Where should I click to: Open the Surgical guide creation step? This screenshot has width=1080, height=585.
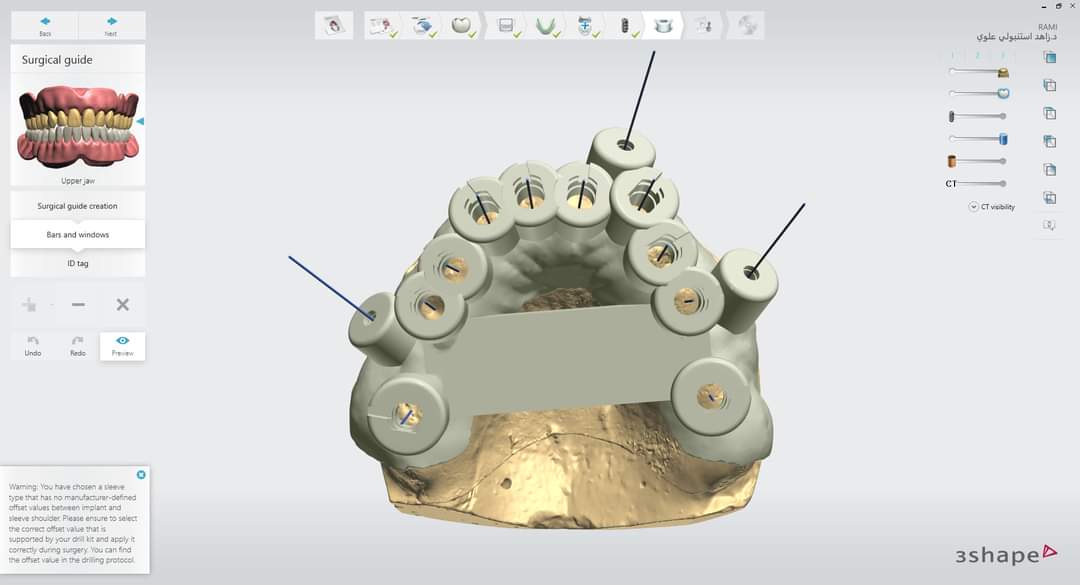(x=78, y=206)
